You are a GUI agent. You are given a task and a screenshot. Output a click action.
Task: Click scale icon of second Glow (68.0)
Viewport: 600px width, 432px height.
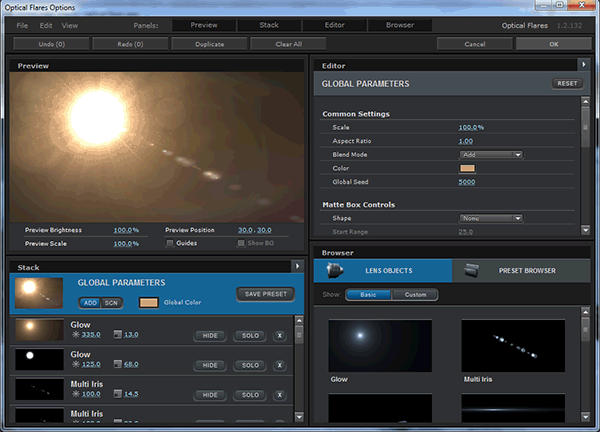(x=117, y=364)
